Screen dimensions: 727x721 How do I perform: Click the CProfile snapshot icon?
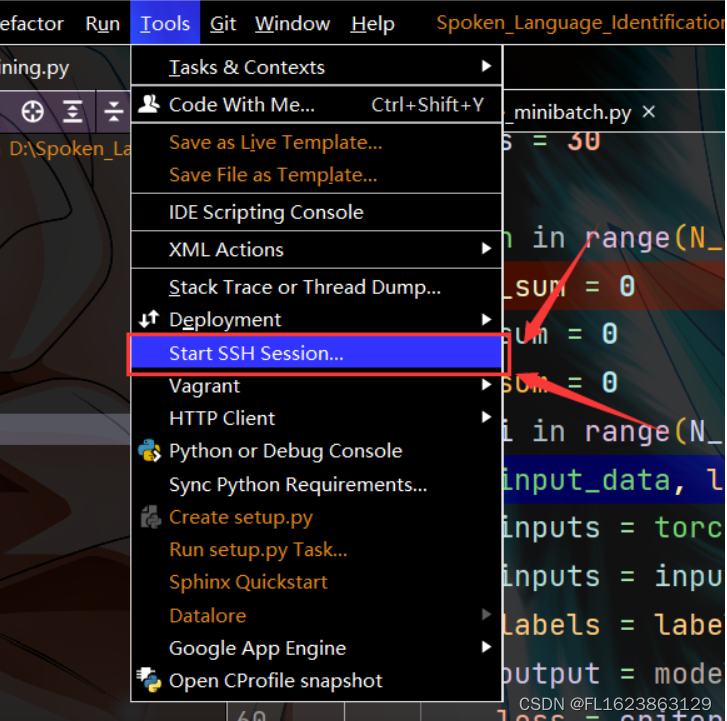pos(149,680)
